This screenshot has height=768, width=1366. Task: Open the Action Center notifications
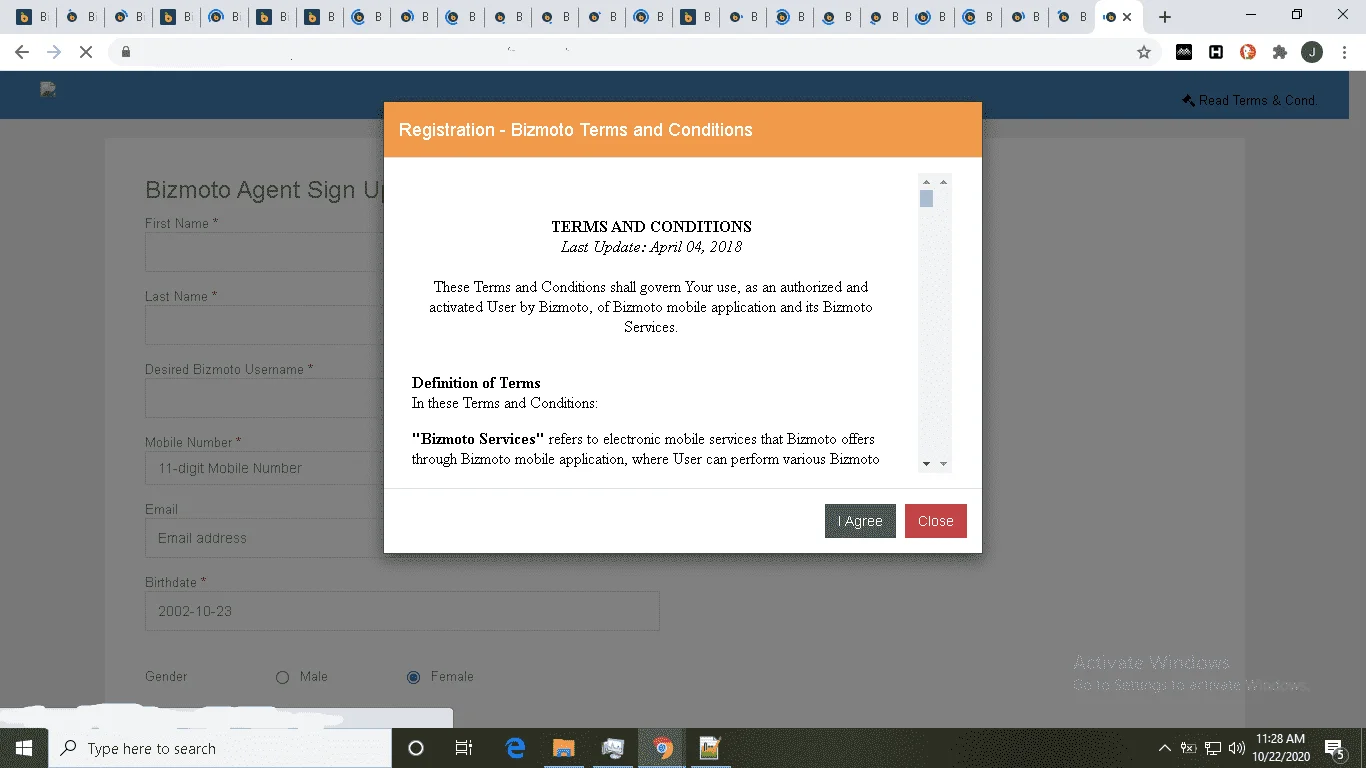click(x=1334, y=748)
